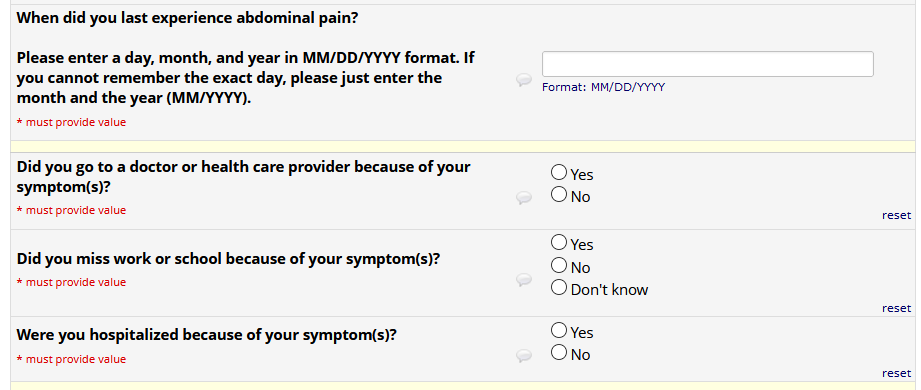Click the 'Did you go to a doctor' label
This screenshot has width=921, height=390.
click(x=243, y=177)
